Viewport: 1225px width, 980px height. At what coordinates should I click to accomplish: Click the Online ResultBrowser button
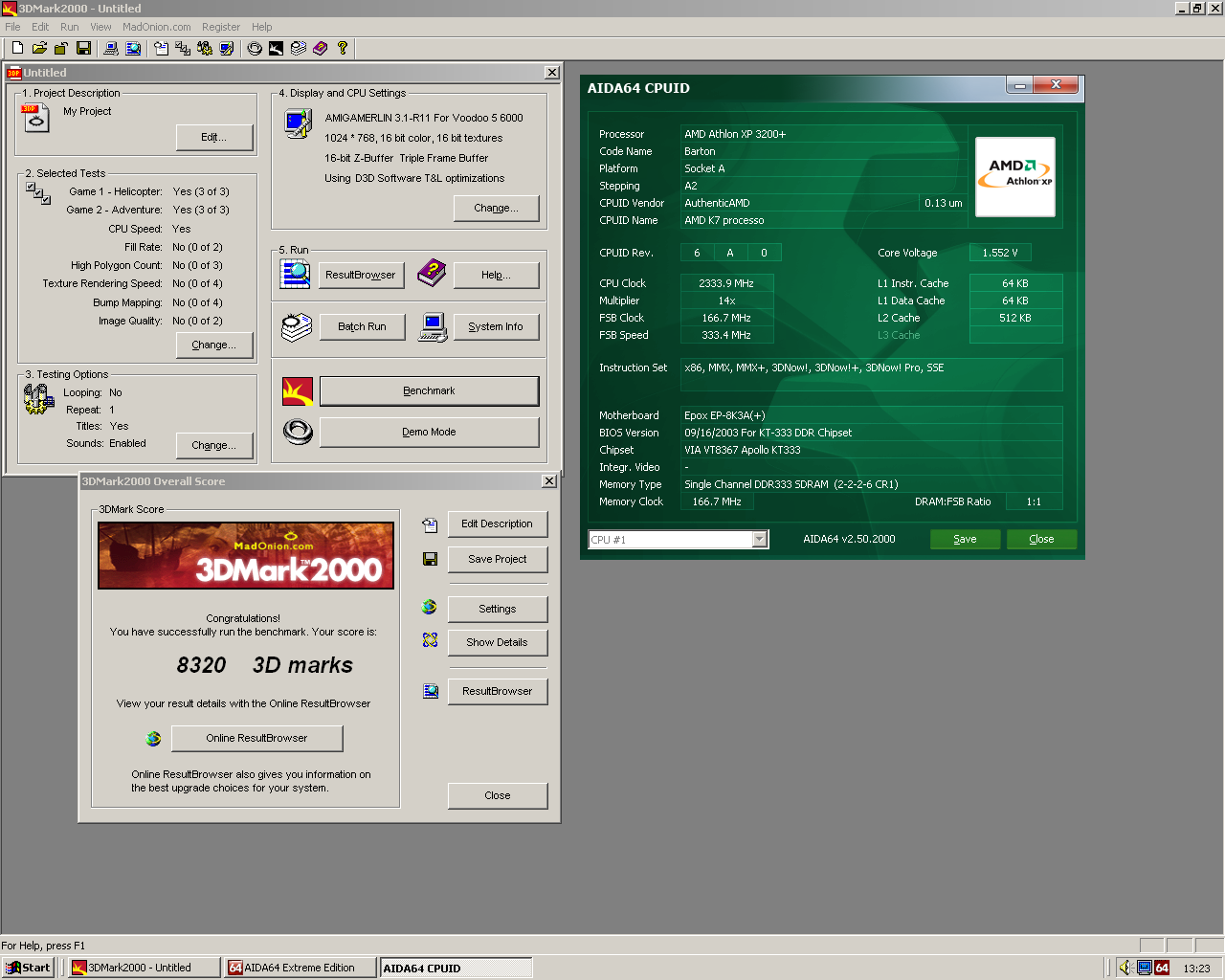[x=256, y=739]
